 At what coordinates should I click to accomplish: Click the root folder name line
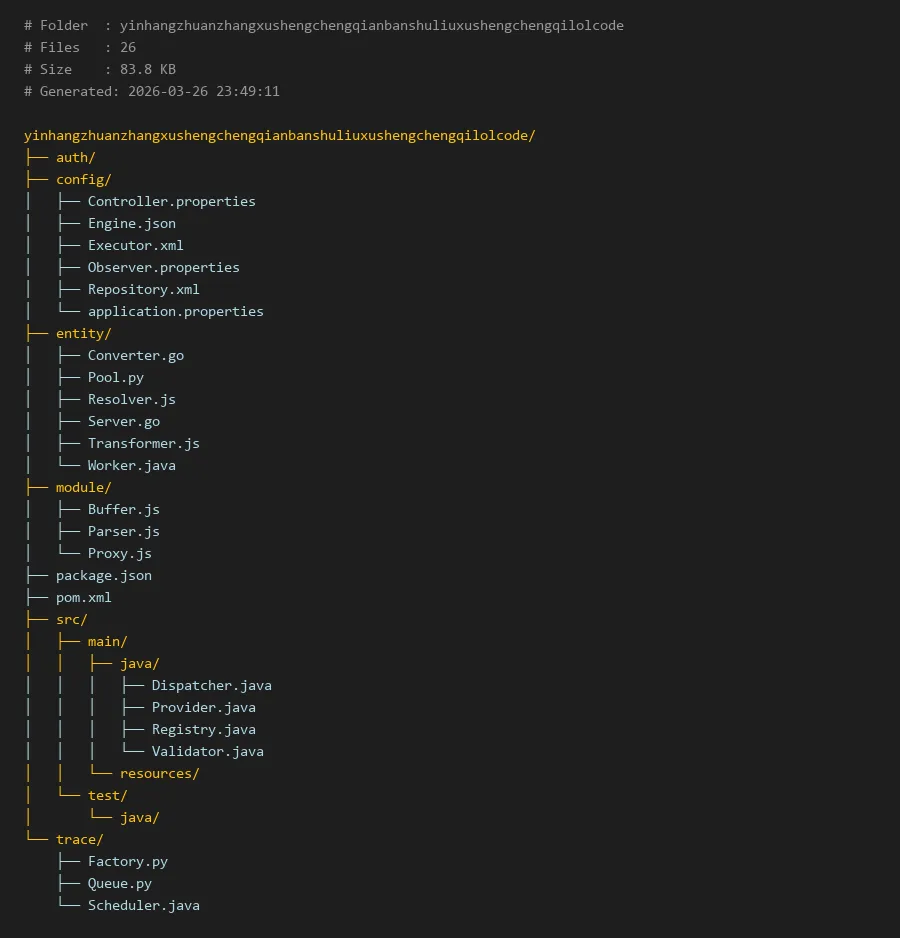(279, 135)
